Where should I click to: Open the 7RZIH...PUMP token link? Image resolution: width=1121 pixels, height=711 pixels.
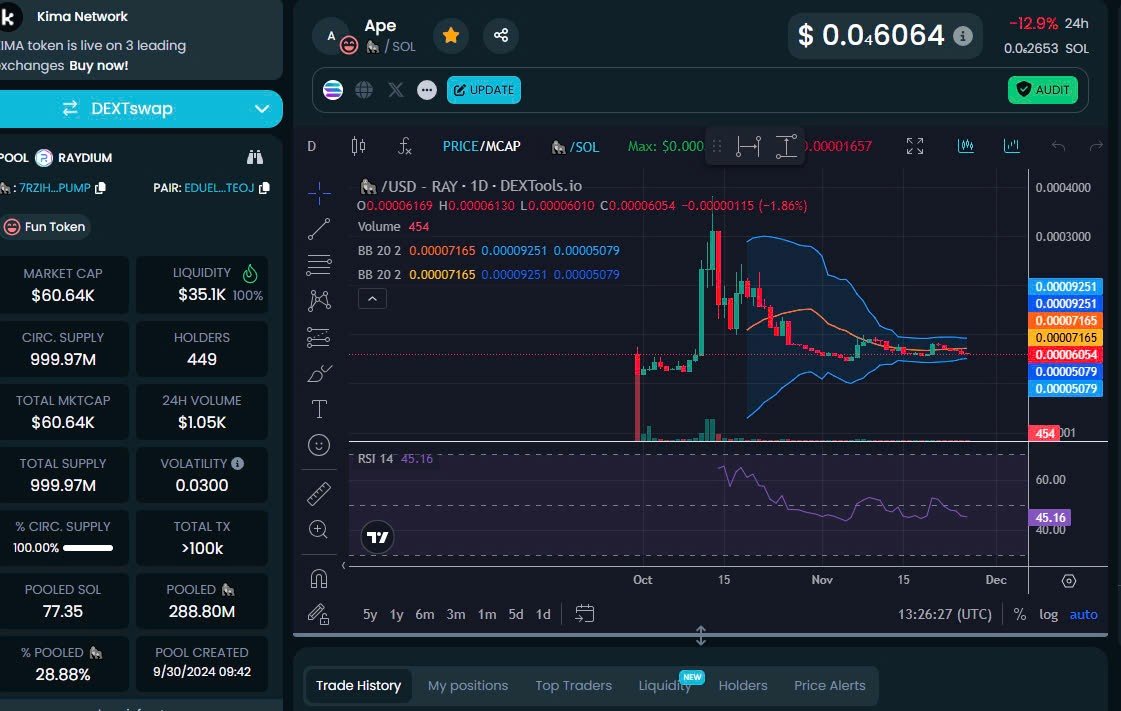click(54, 188)
